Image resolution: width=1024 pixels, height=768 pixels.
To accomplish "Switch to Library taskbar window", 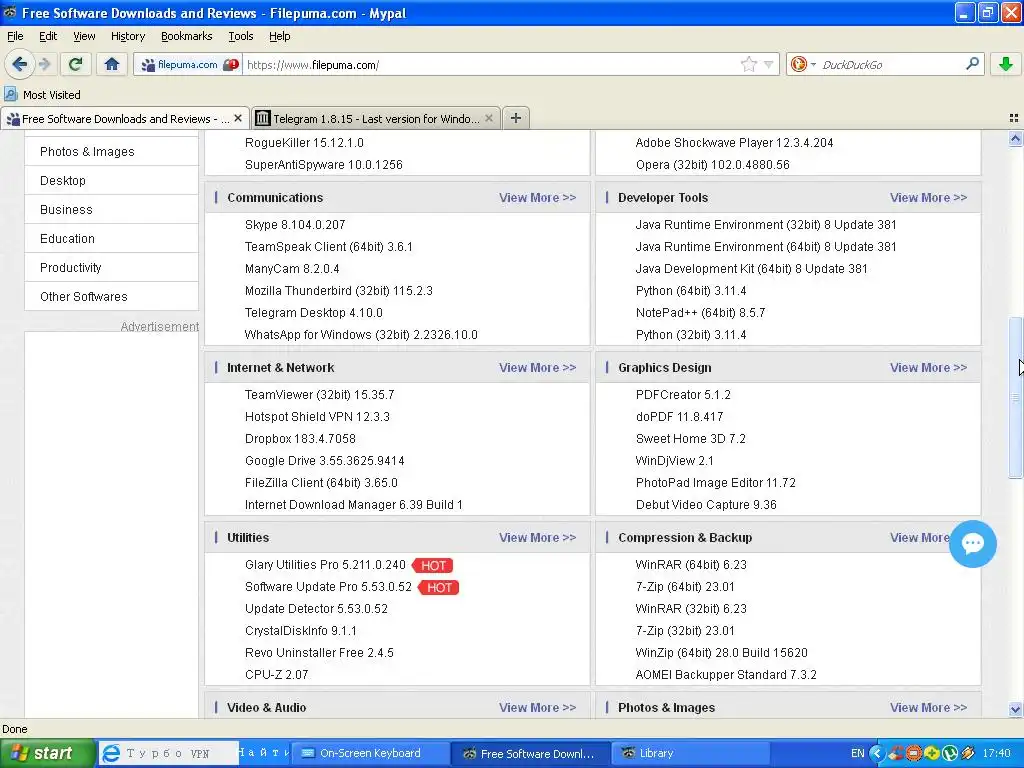I will tap(692, 753).
